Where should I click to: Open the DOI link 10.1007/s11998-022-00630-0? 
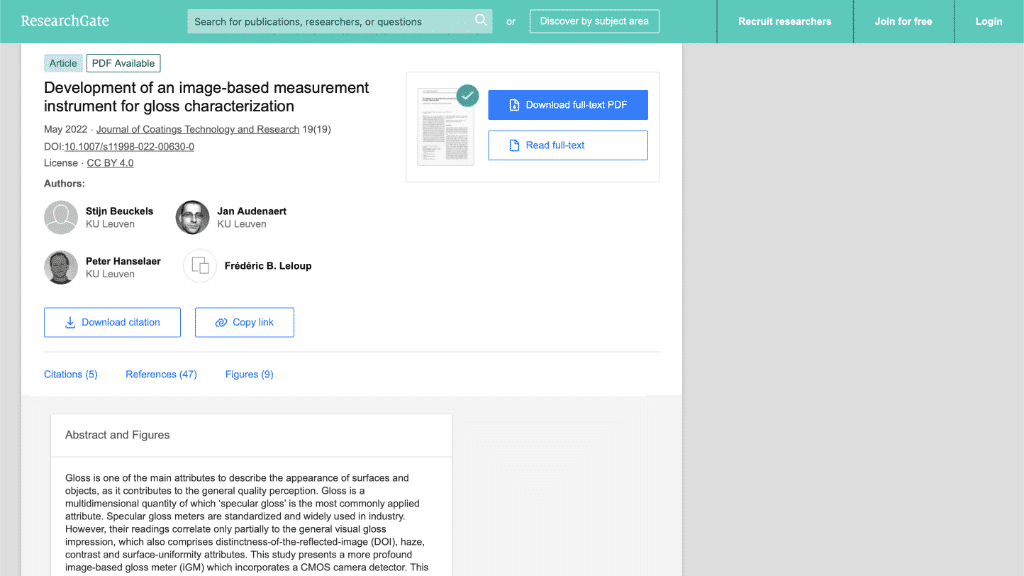(x=129, y=146)
